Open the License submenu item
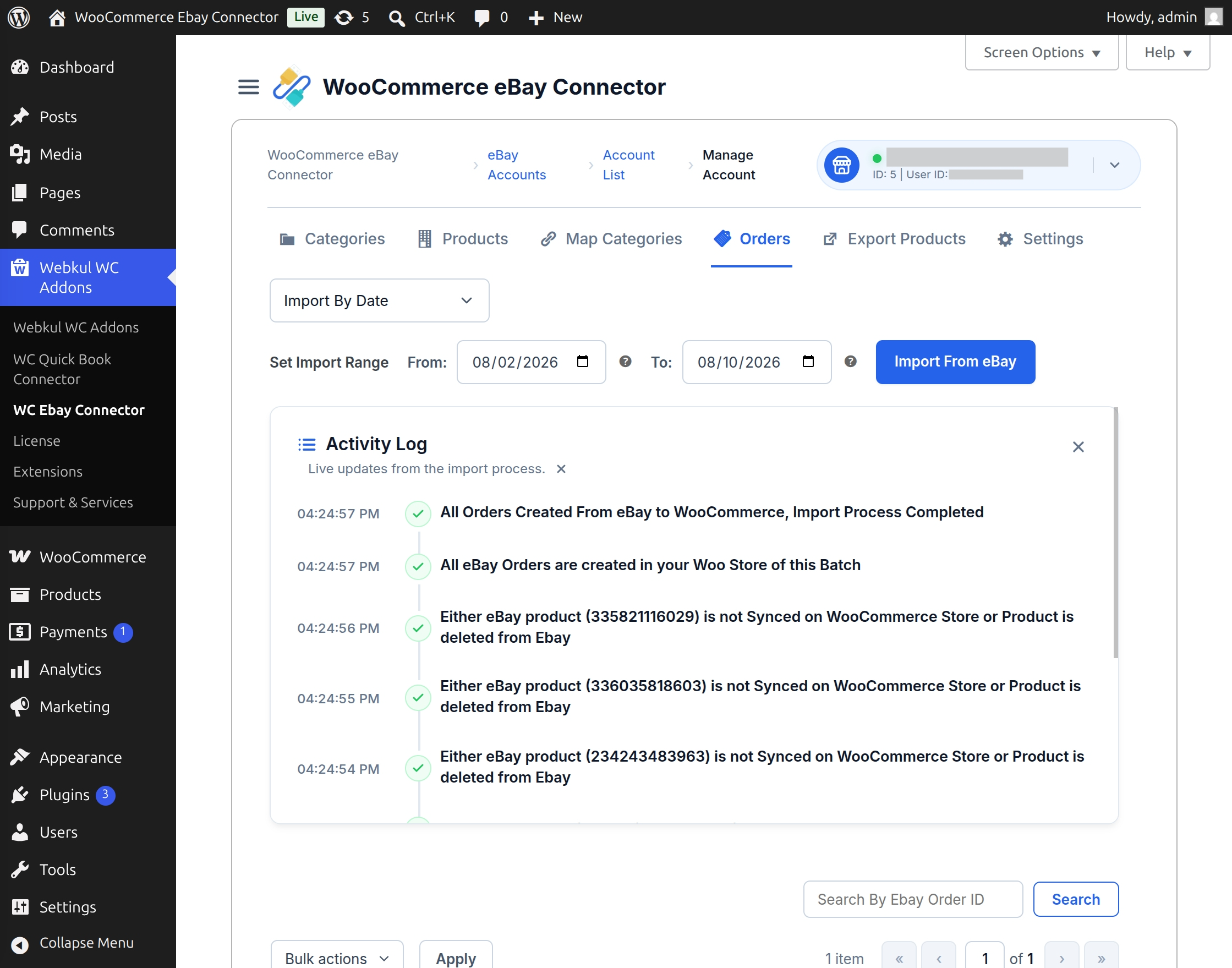The height and width of the screenshot is (968, 1232). pyautogui.click(x=37, y=440)
